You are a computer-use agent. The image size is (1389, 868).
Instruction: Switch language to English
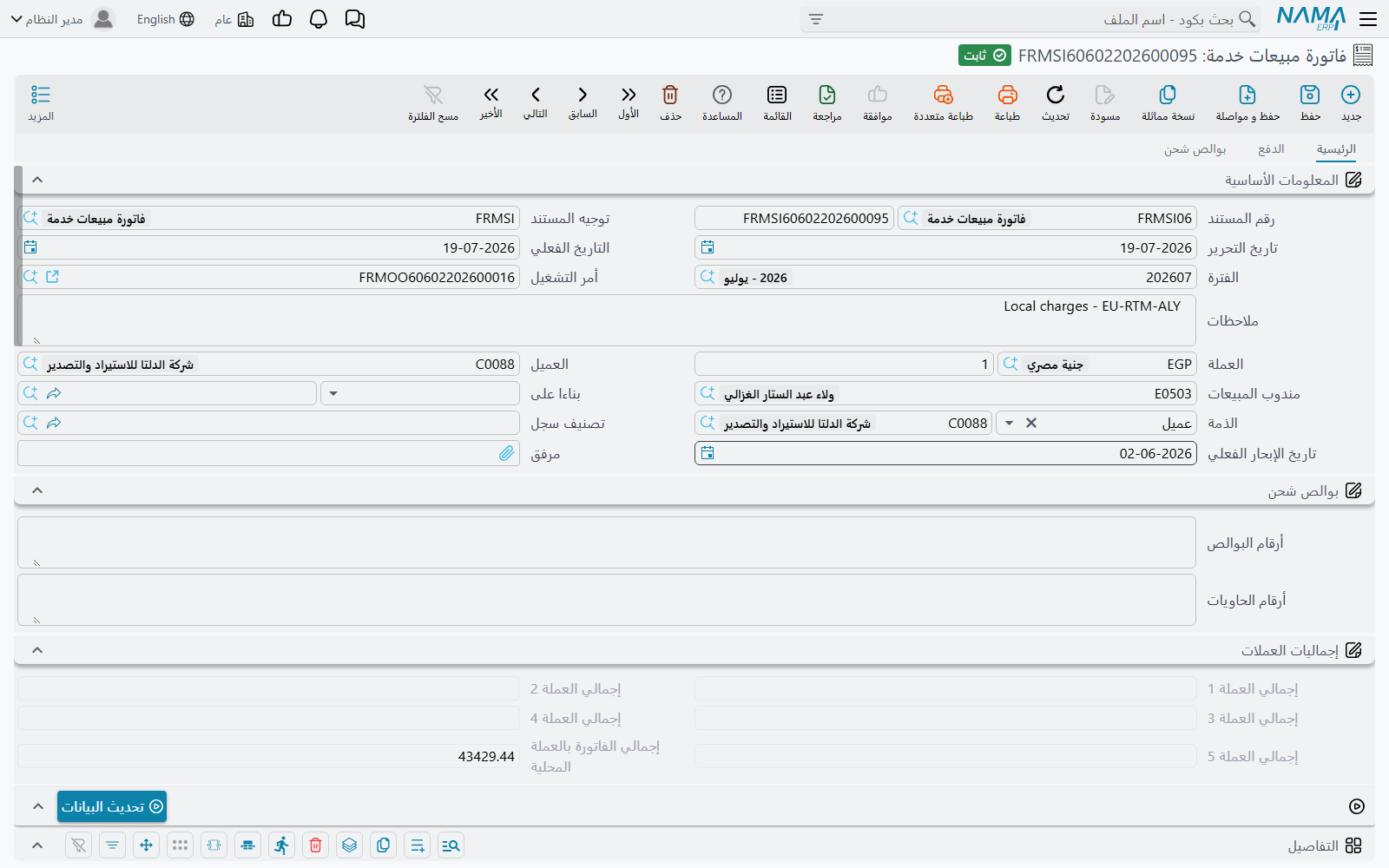pos(166,19)
